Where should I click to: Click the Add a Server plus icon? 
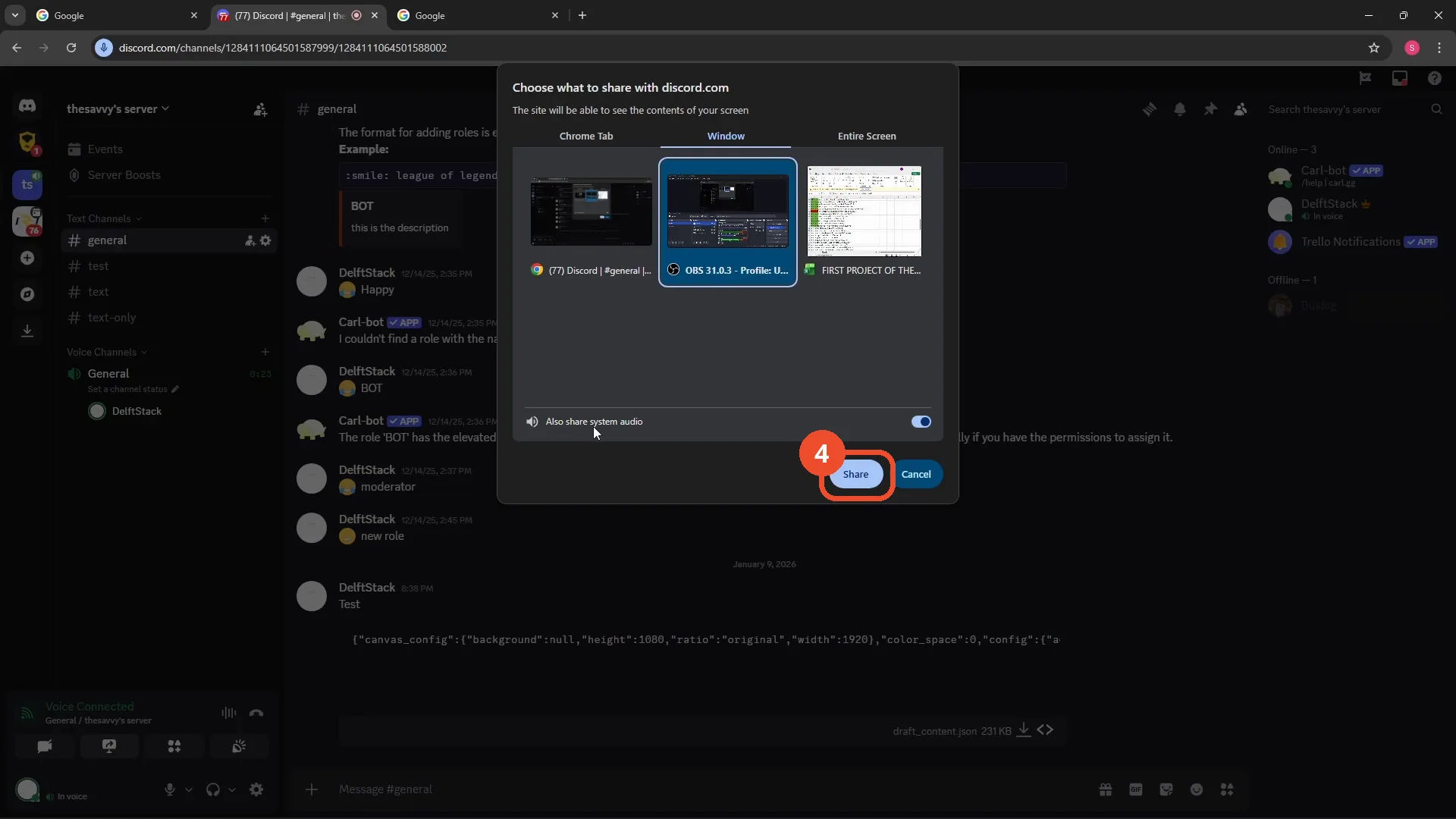[27, 258]
